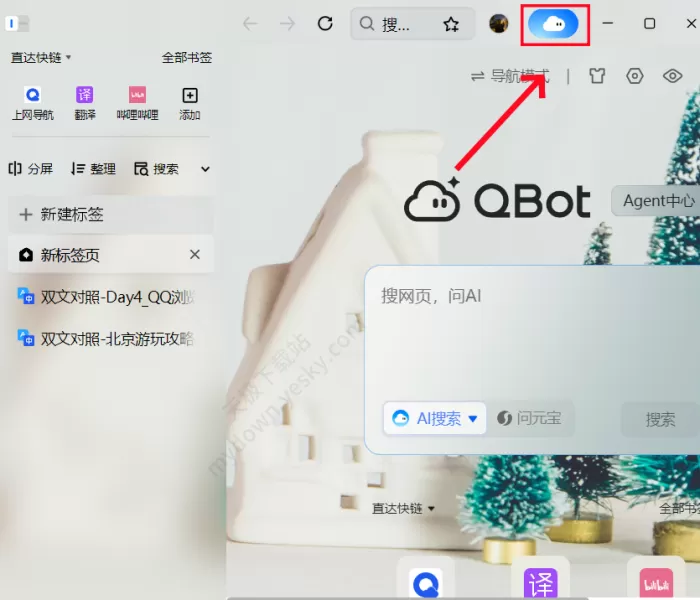Open the sidebar 搜索 tab search
700x600 pixels.
pos(156,169)
